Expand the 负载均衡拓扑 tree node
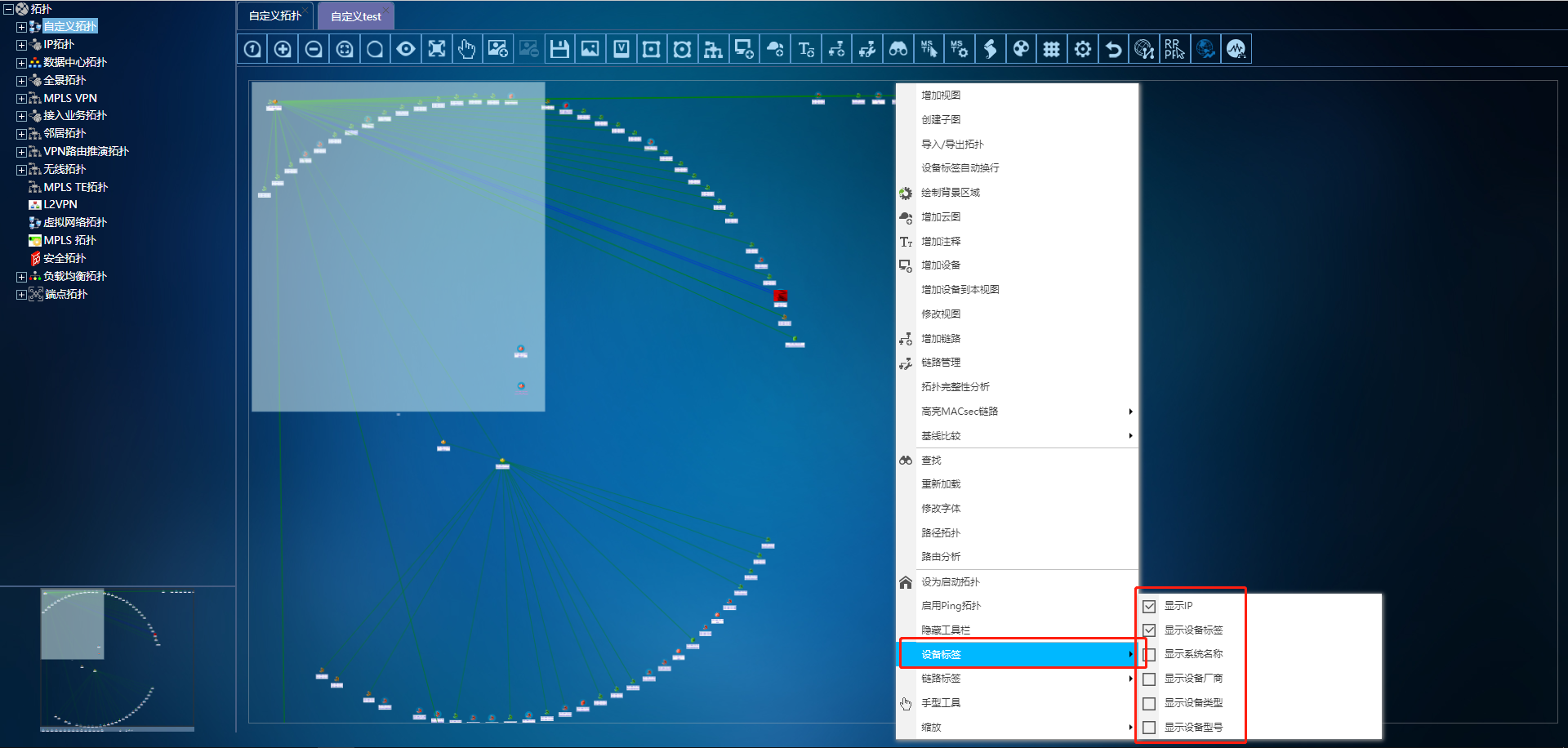The width and height of the screenshot is (1568, 748). (21, 277)
